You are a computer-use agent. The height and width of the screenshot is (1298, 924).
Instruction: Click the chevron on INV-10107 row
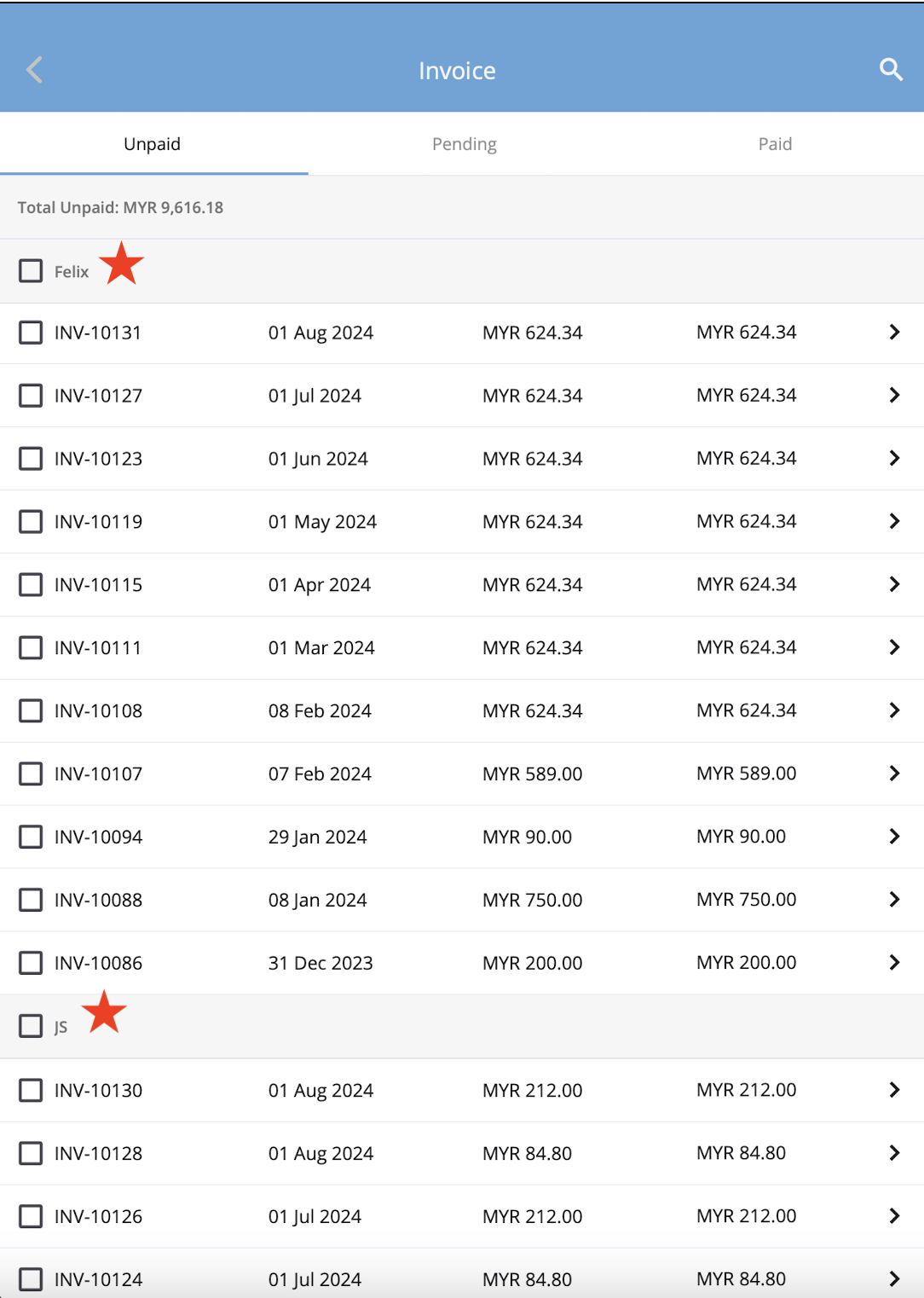click(x=894, y=774)
